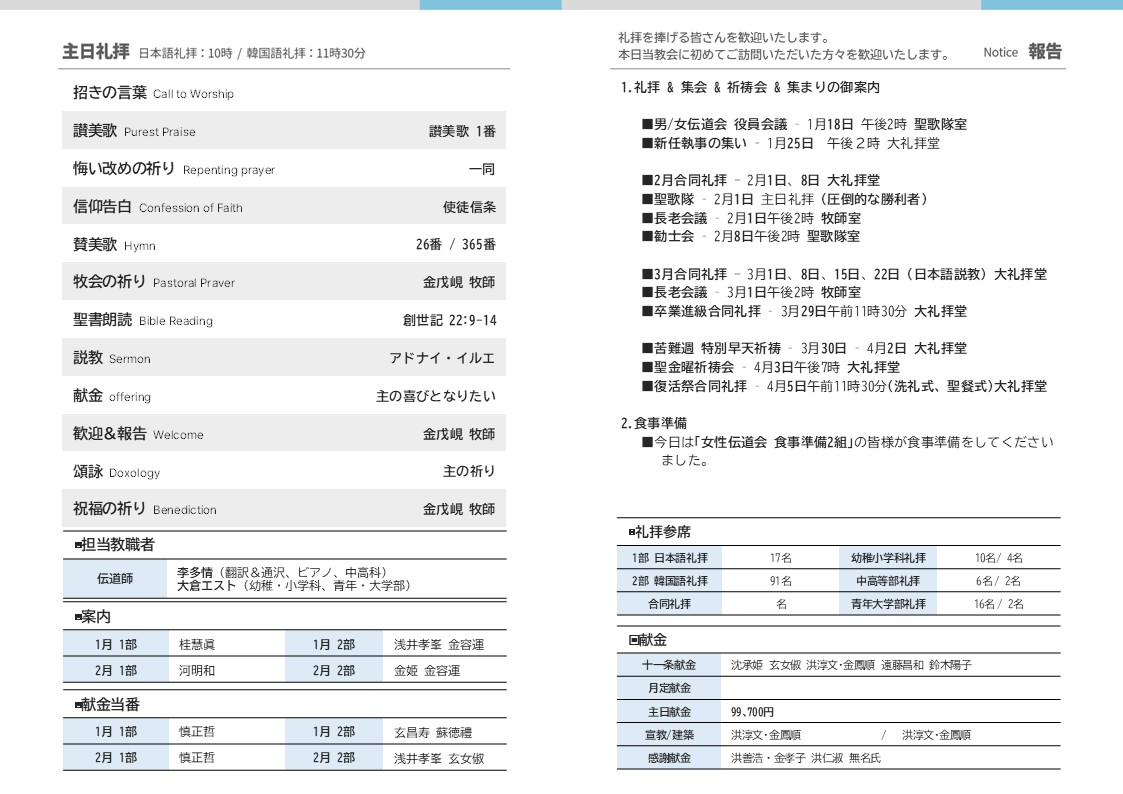The height and width of the screenshot is (794, 1123).
Task: Click the square icon beside 献金当番 heading
Action: click(x=78, y=705)
